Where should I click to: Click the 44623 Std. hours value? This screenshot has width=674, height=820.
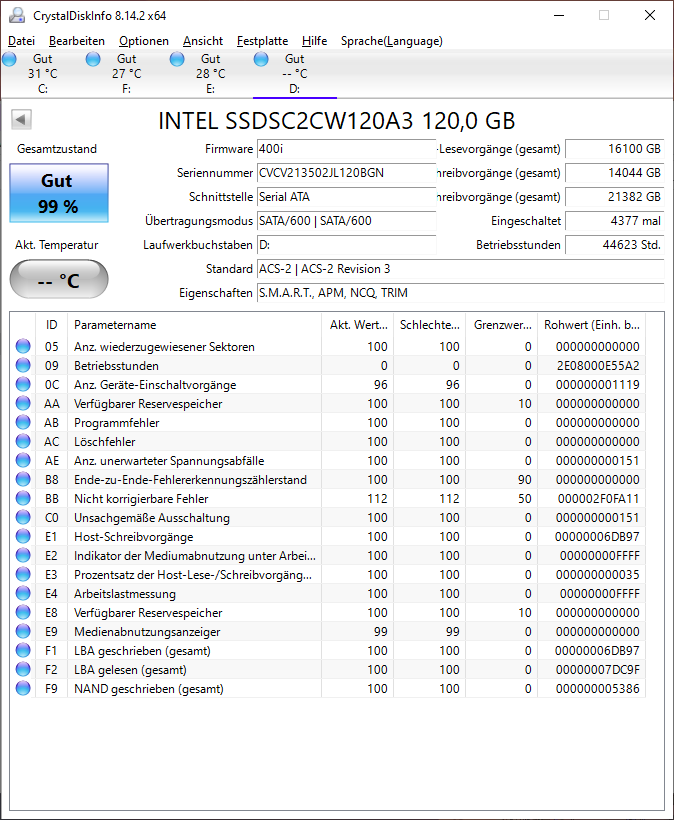coord(615,245)
